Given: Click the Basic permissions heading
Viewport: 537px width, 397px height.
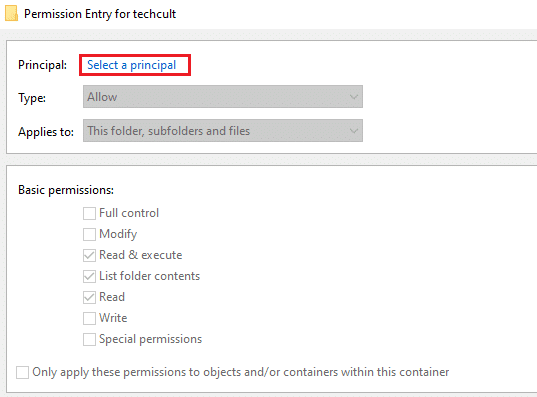Looking at the screenshot, I should click(66, 190).
